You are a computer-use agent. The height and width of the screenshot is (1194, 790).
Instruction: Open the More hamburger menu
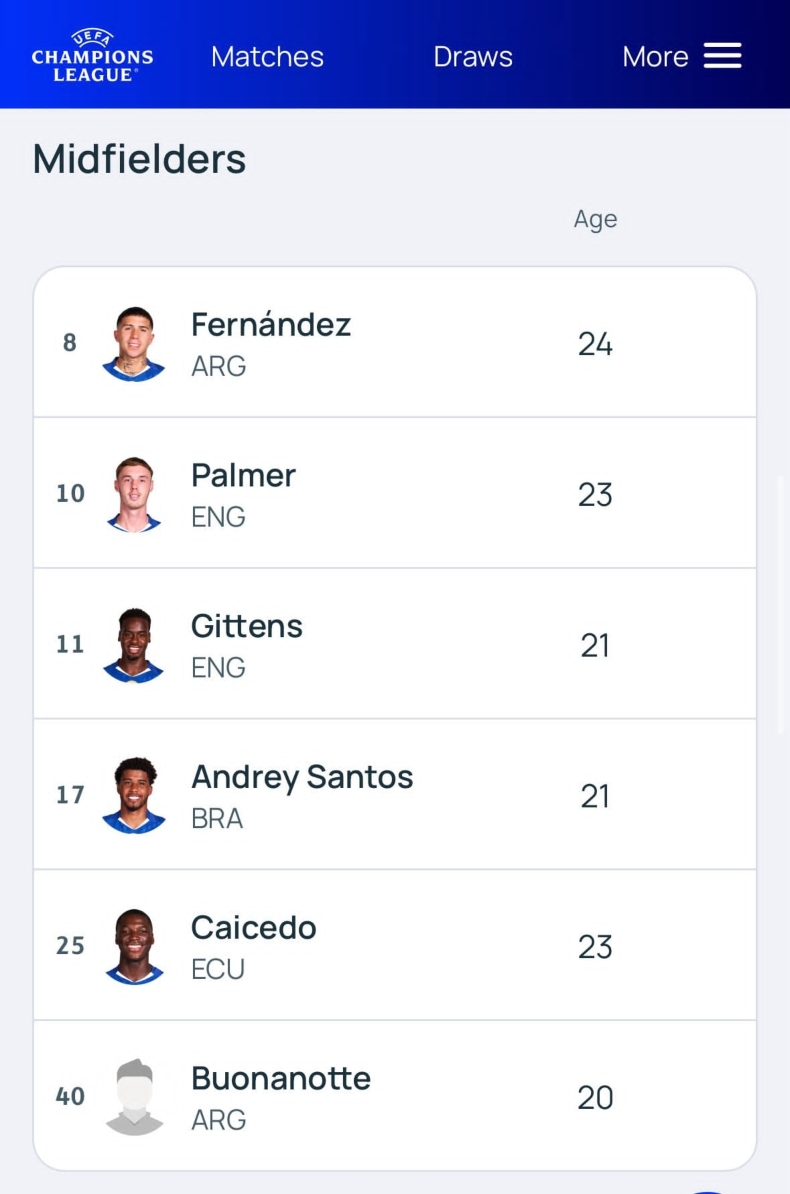722,56
